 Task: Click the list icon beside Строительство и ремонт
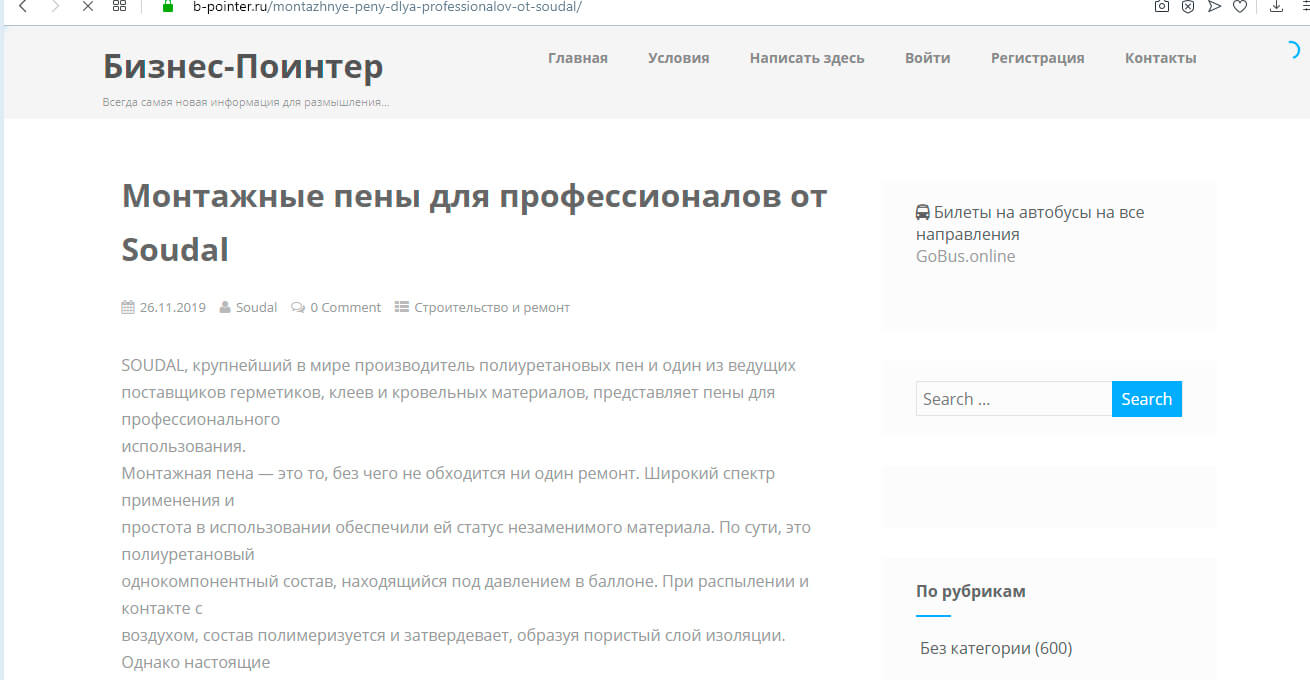pos(402,307)
